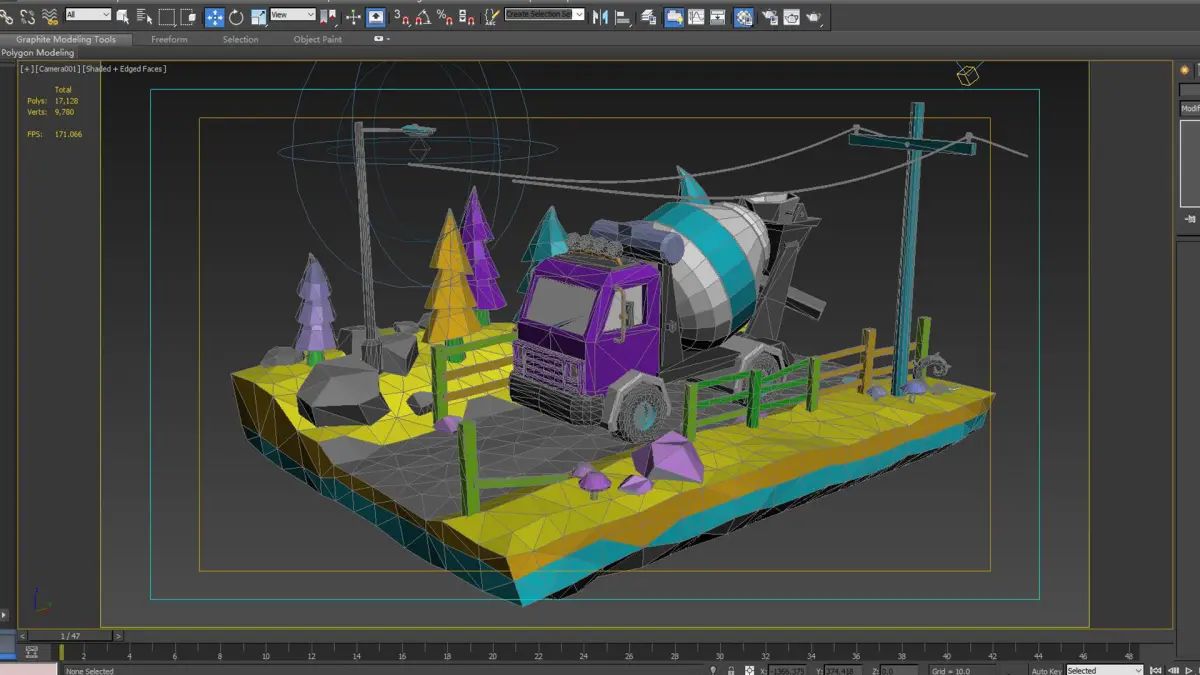Switch to the Object Paint tab
1200x675 pixels.
click(318, 39)
